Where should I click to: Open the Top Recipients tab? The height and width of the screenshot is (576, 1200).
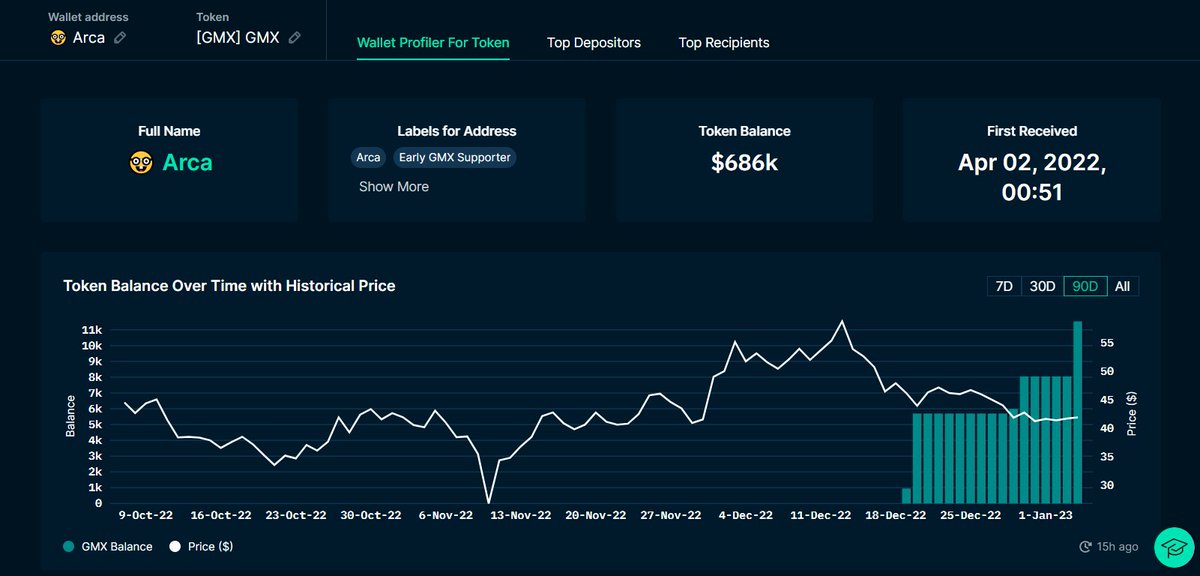point(724,42)
